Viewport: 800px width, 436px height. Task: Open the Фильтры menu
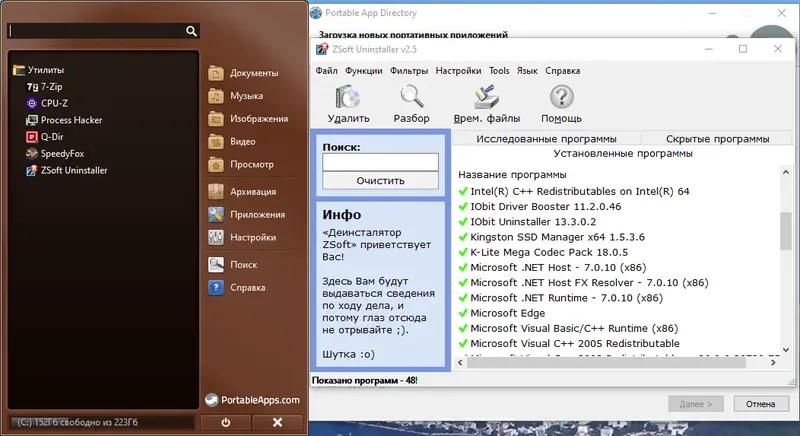(409, 71)
